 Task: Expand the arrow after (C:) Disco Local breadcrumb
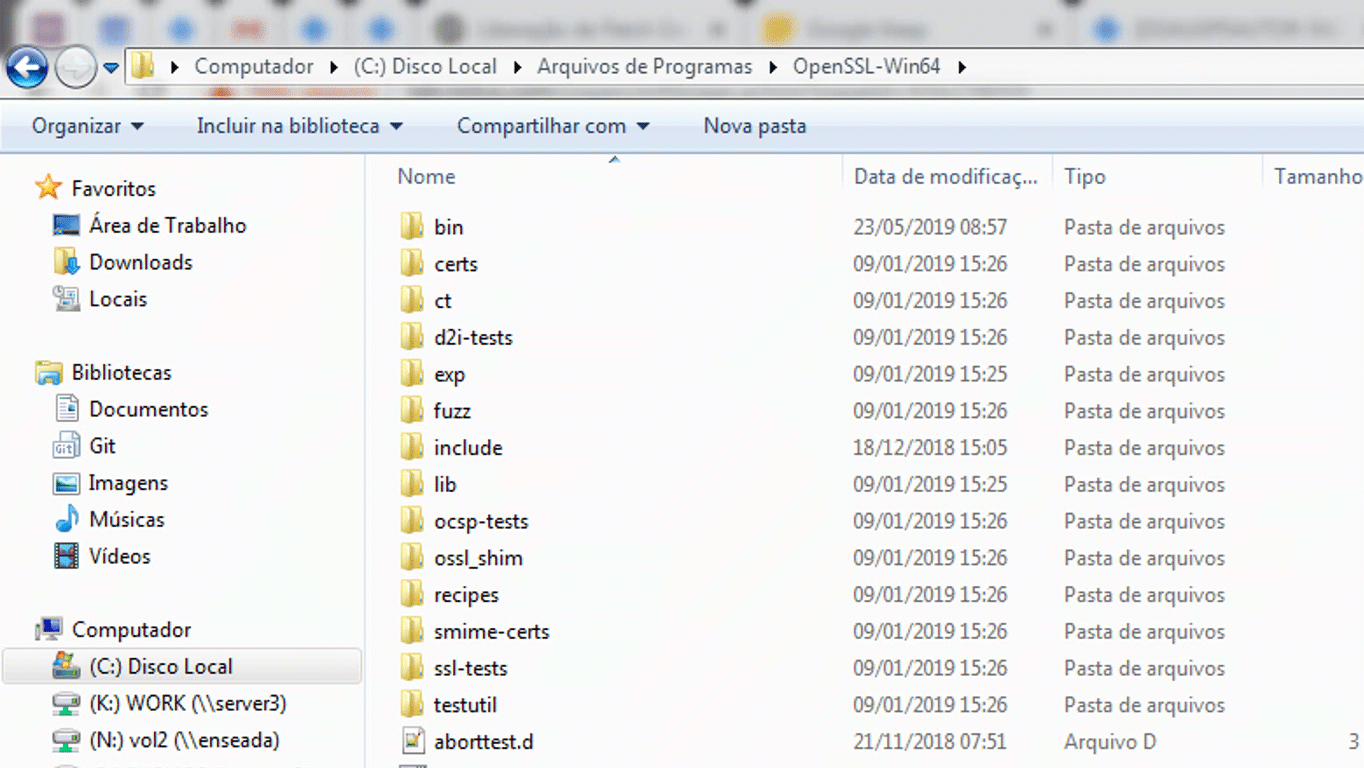[518, 67]
